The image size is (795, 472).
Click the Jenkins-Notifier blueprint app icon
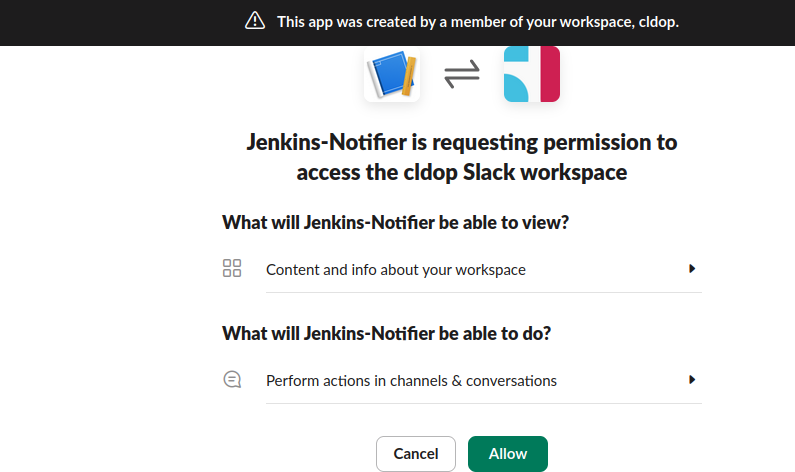392,74
